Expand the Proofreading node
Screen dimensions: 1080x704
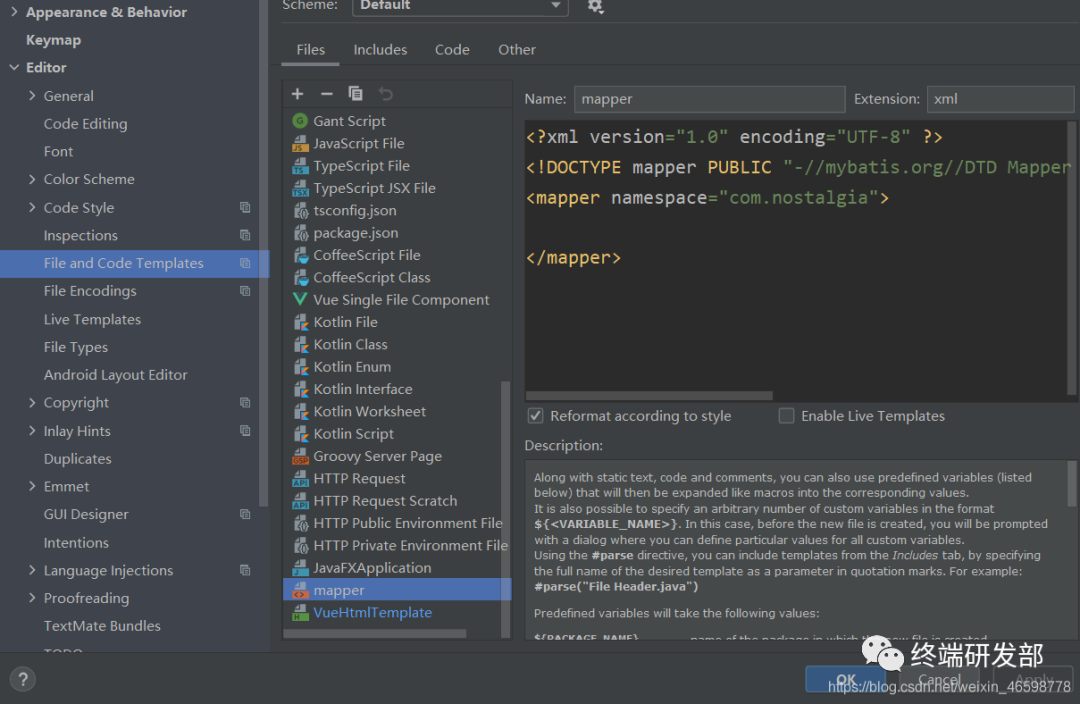(x=32, y=598)
